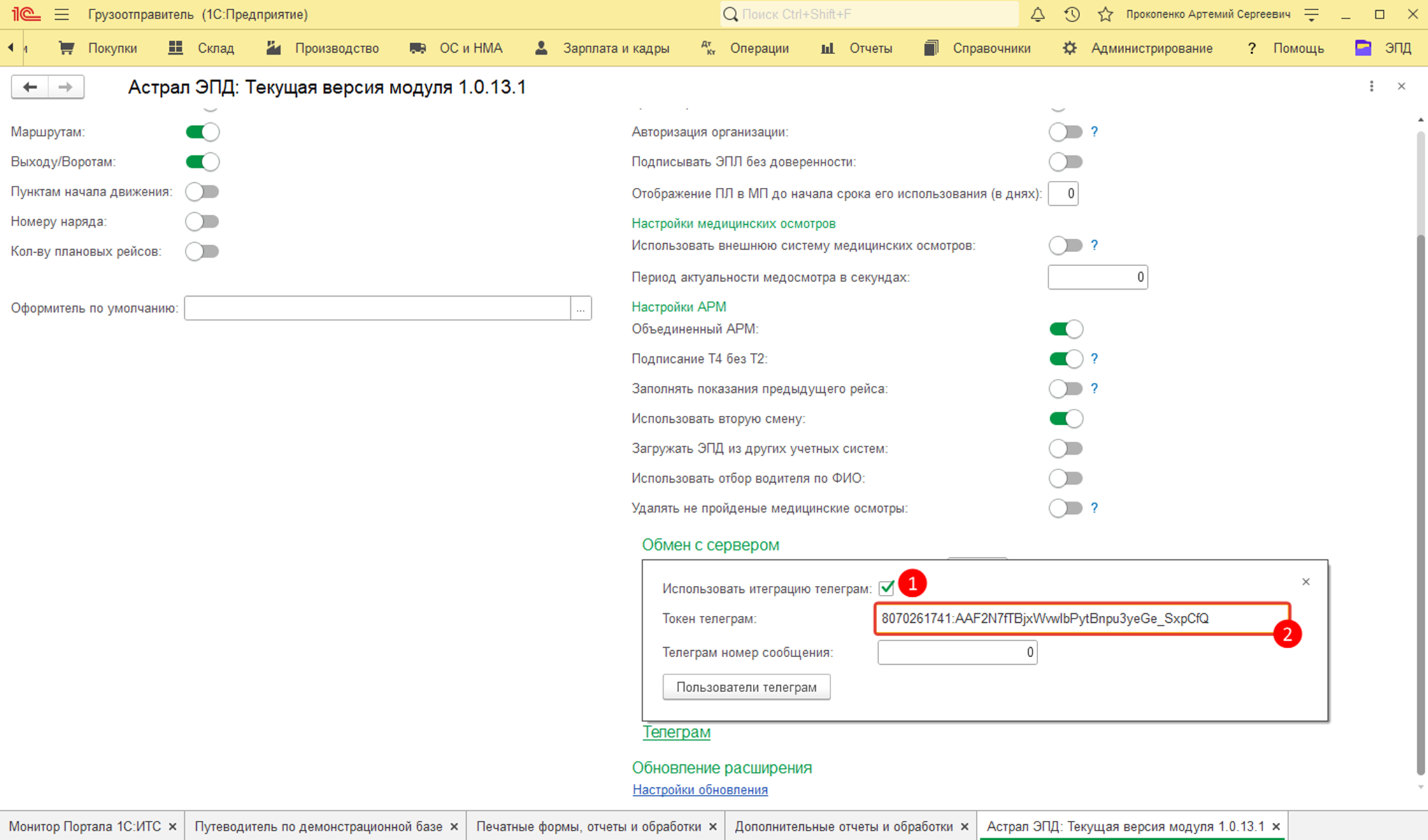Click the Отчеты chart icon
Screen dimensions: 1428x840
pyautogui.click(x=827, y=48)
